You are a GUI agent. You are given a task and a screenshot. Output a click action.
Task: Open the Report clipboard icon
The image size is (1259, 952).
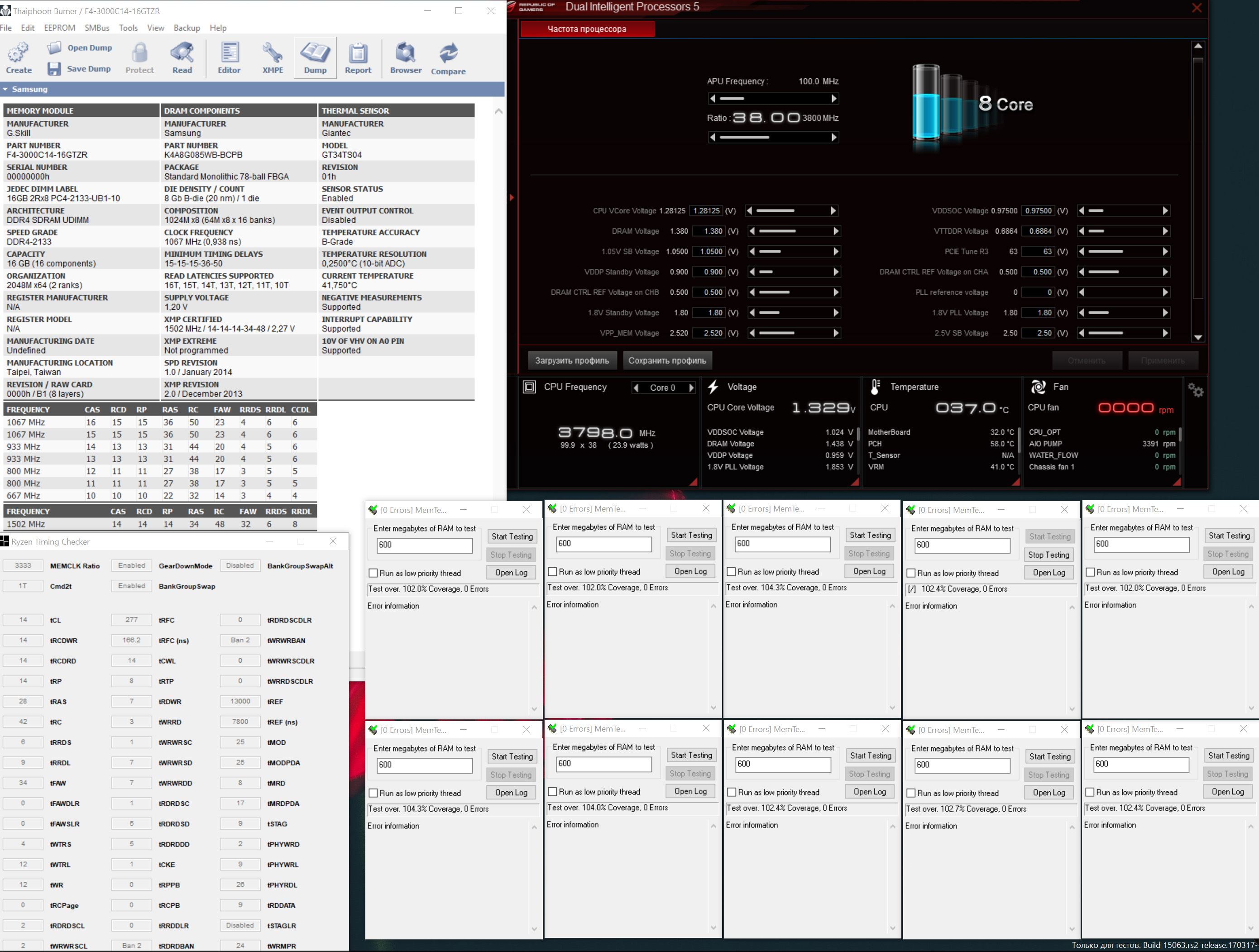tap(358, 53)
